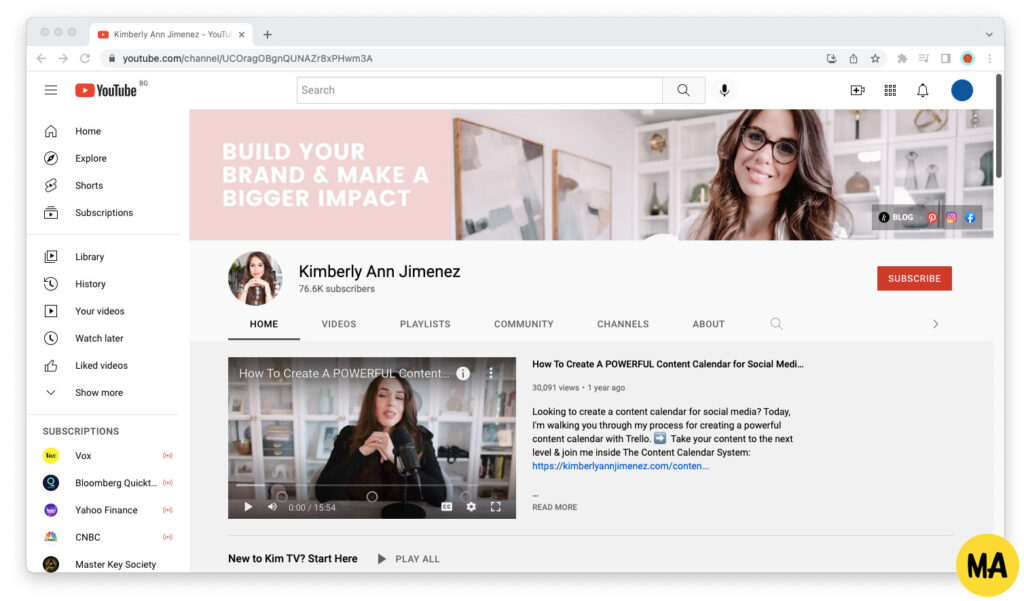The width and height of the screenshot is (1024, 601).
Task: Open Subscriptions in the sidebar
Action: pyautogui.click(x=104, y=213)
